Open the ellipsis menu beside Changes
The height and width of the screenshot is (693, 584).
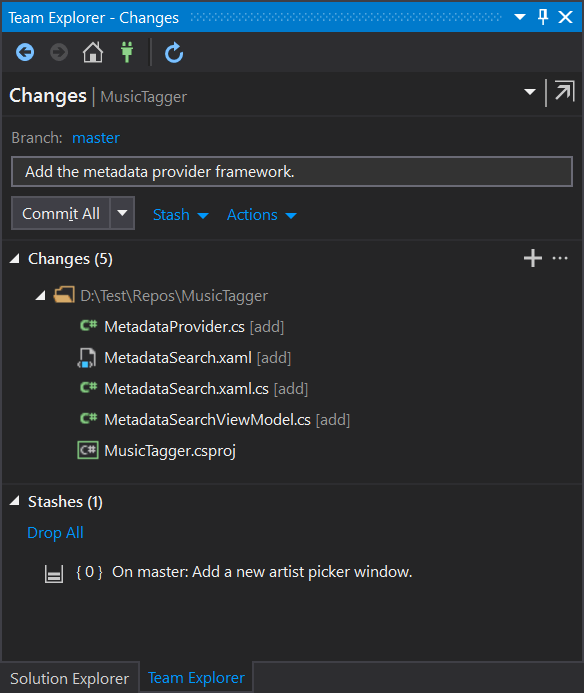[x=560, y=258]
